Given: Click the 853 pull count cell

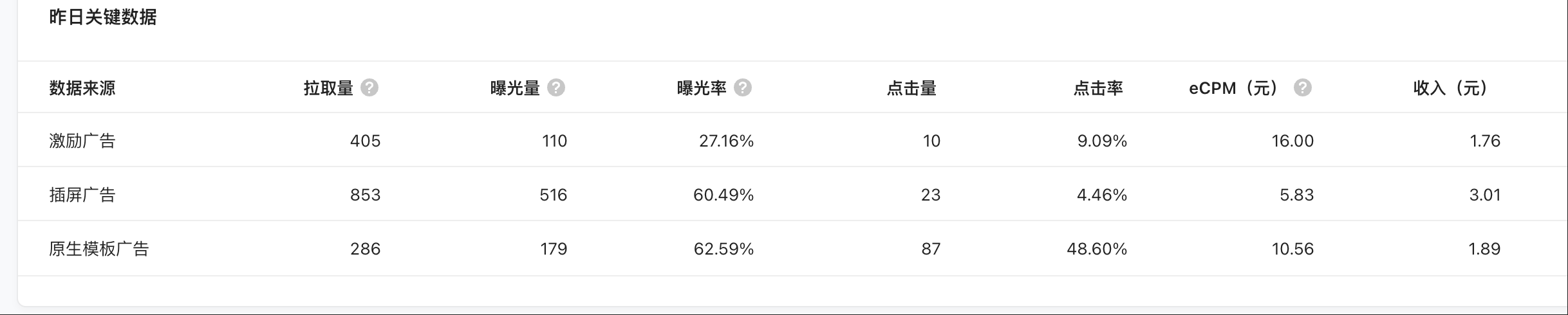Looking at the screenshot, I should (x=365, y=195).
